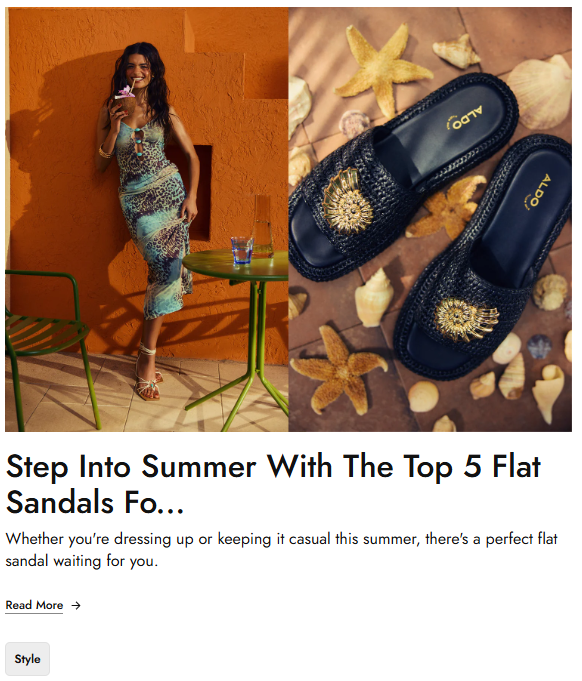Click the gold shell ornament on upper sandal
Viewport: 582px width, 681px height.
tap(347, 201)
